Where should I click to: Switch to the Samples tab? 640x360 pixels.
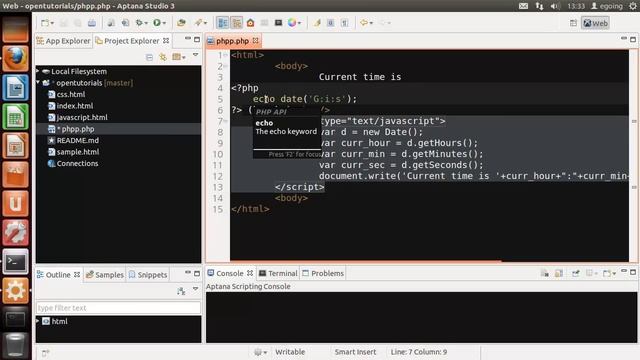tap(105, 275)
